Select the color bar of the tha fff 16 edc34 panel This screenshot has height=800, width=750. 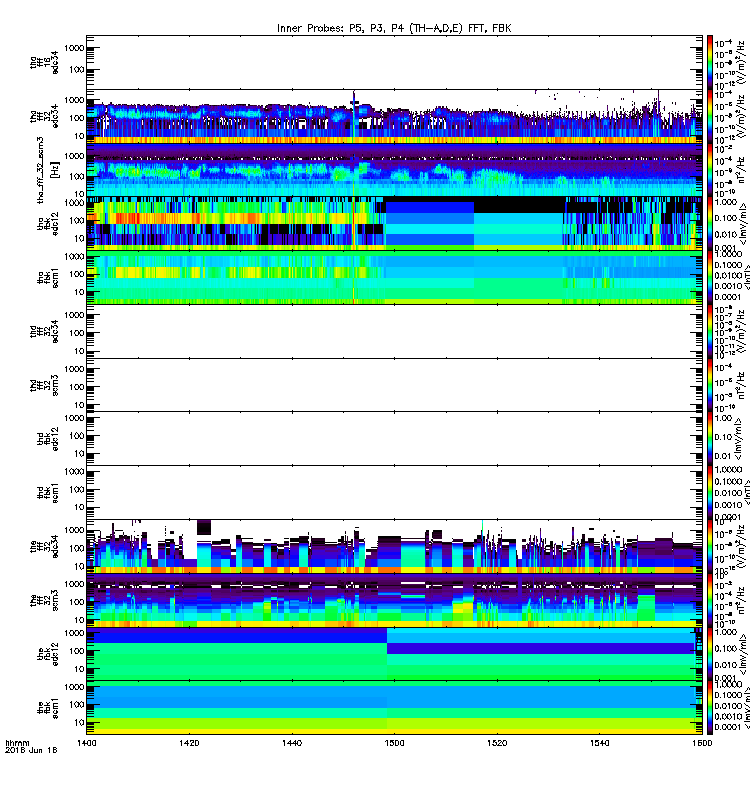[x=710, y=62]
